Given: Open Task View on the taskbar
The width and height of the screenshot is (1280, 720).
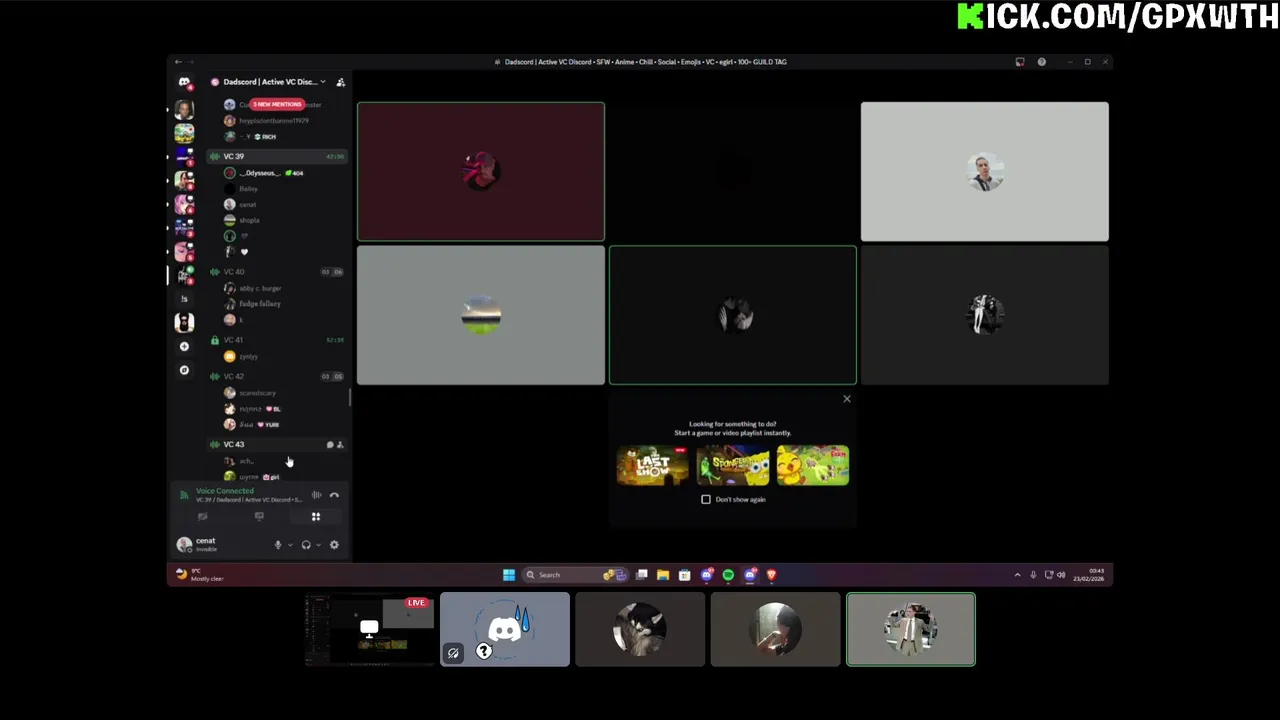Looking at the screenshot, I should (x=642, y=575).
